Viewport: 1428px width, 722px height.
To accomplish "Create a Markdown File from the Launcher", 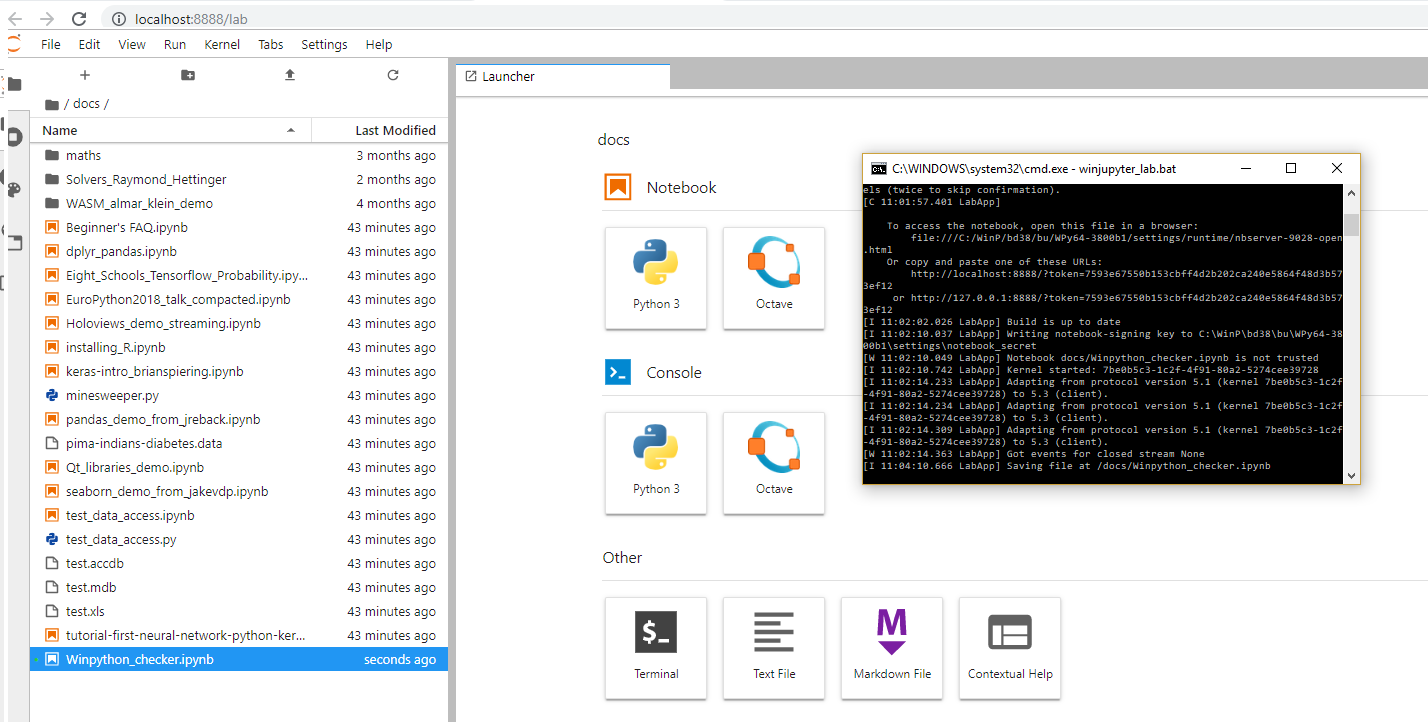I will click(891, 648).
